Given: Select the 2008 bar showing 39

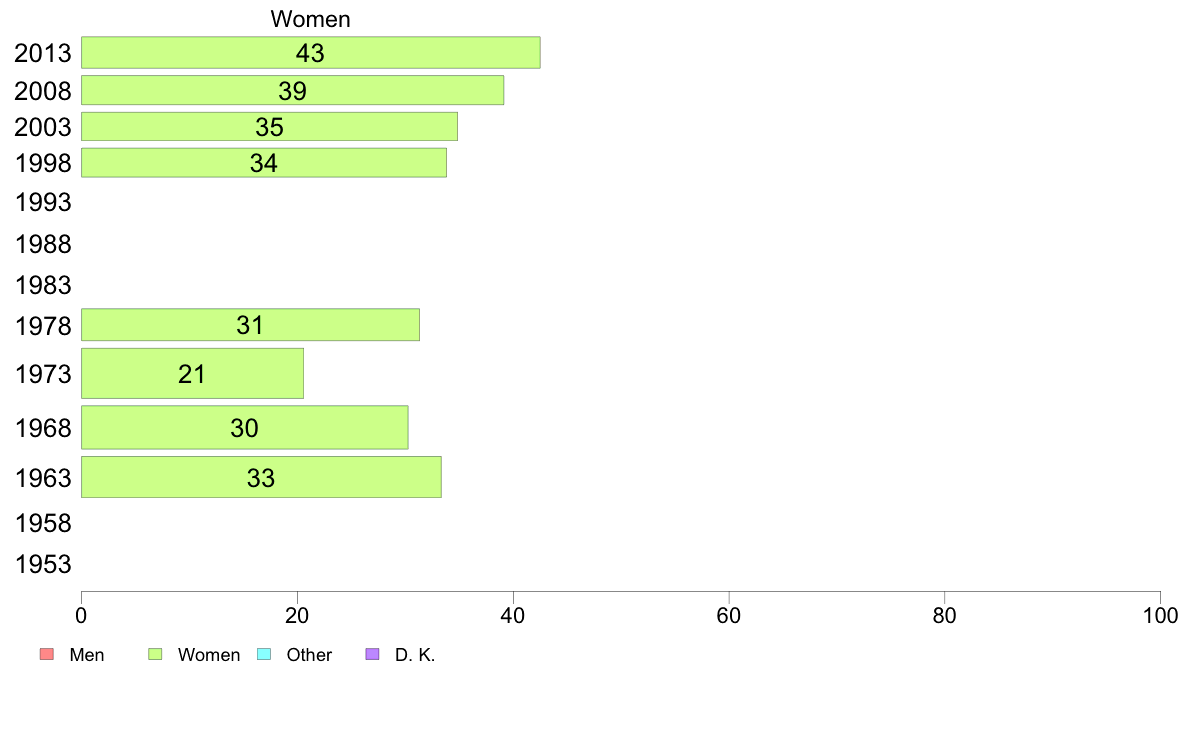Looking at the screenshot, I should click(292, 90).
